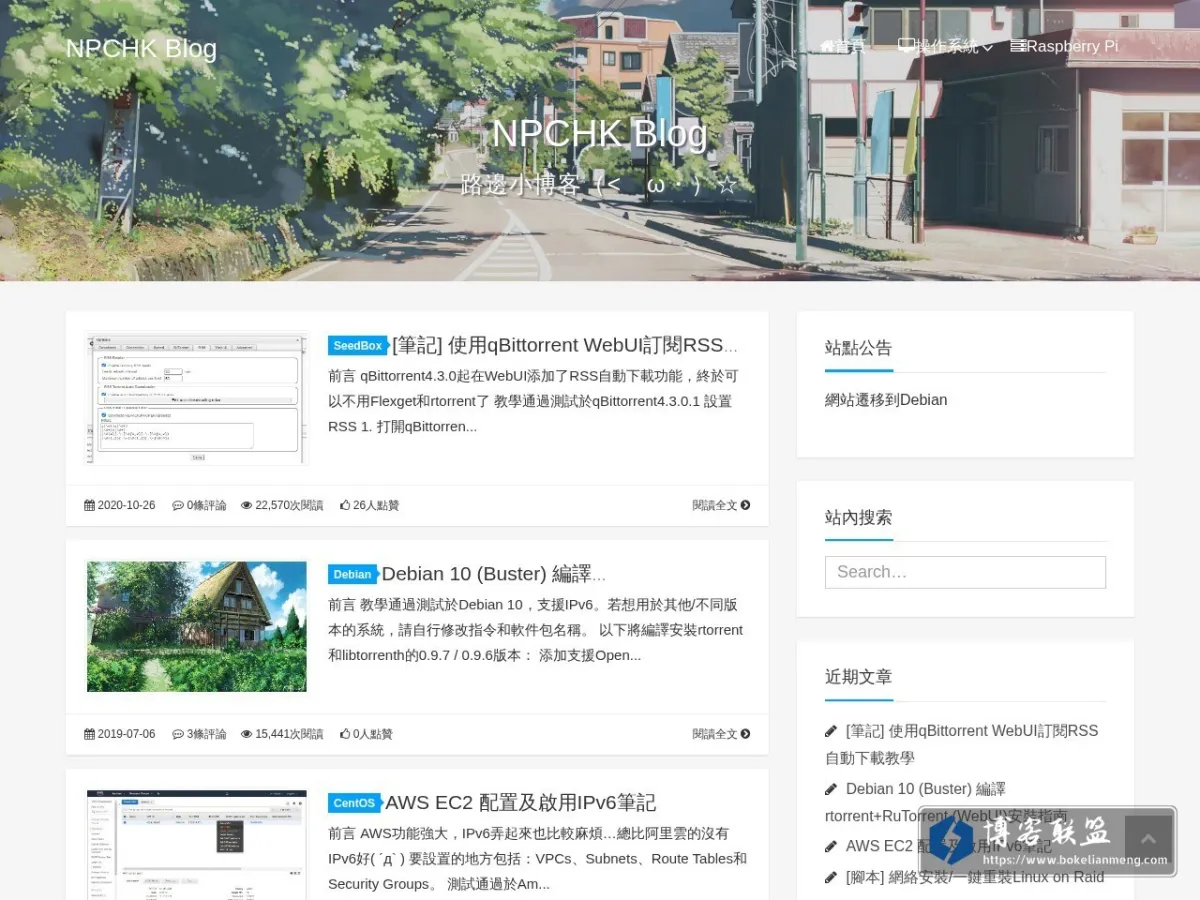Viewport: 1200px width, 900px height.
Task: Click the large NPCHK Blog banner title
Action: point(599,133)
